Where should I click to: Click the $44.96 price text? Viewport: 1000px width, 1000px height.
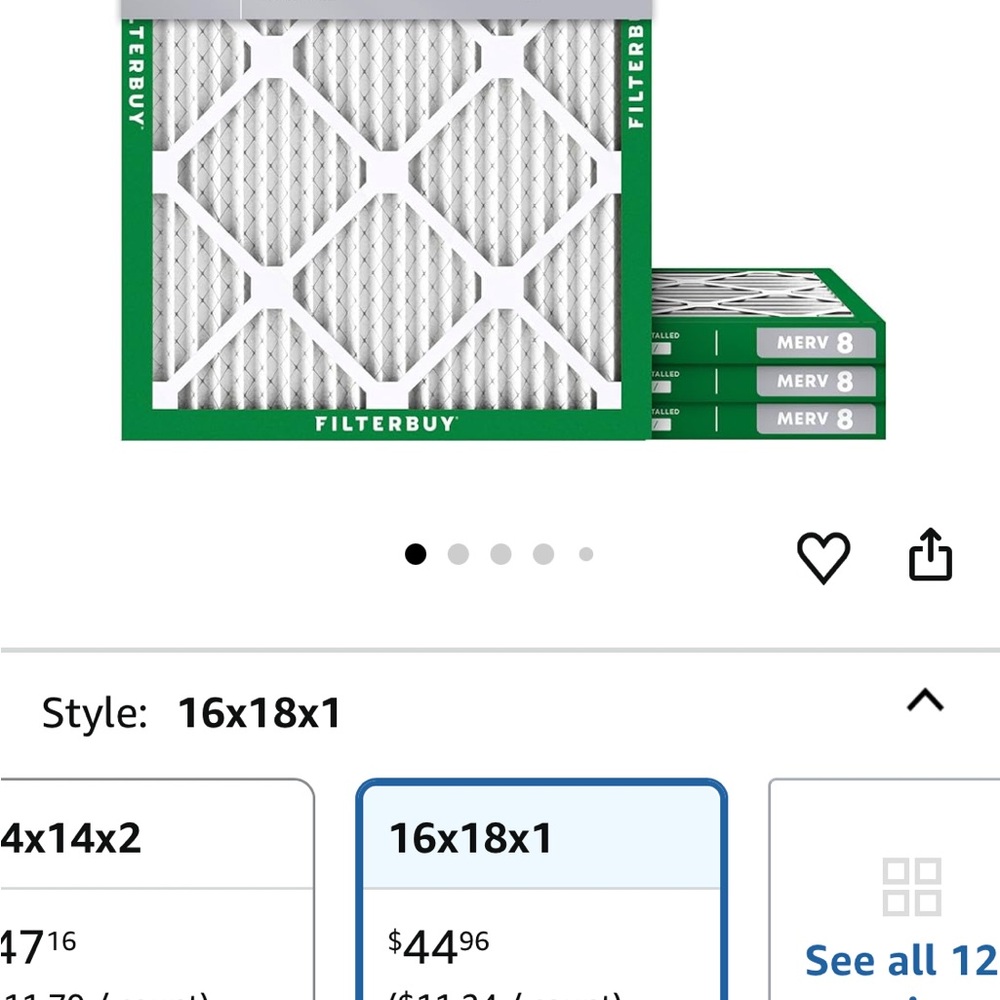437,942
